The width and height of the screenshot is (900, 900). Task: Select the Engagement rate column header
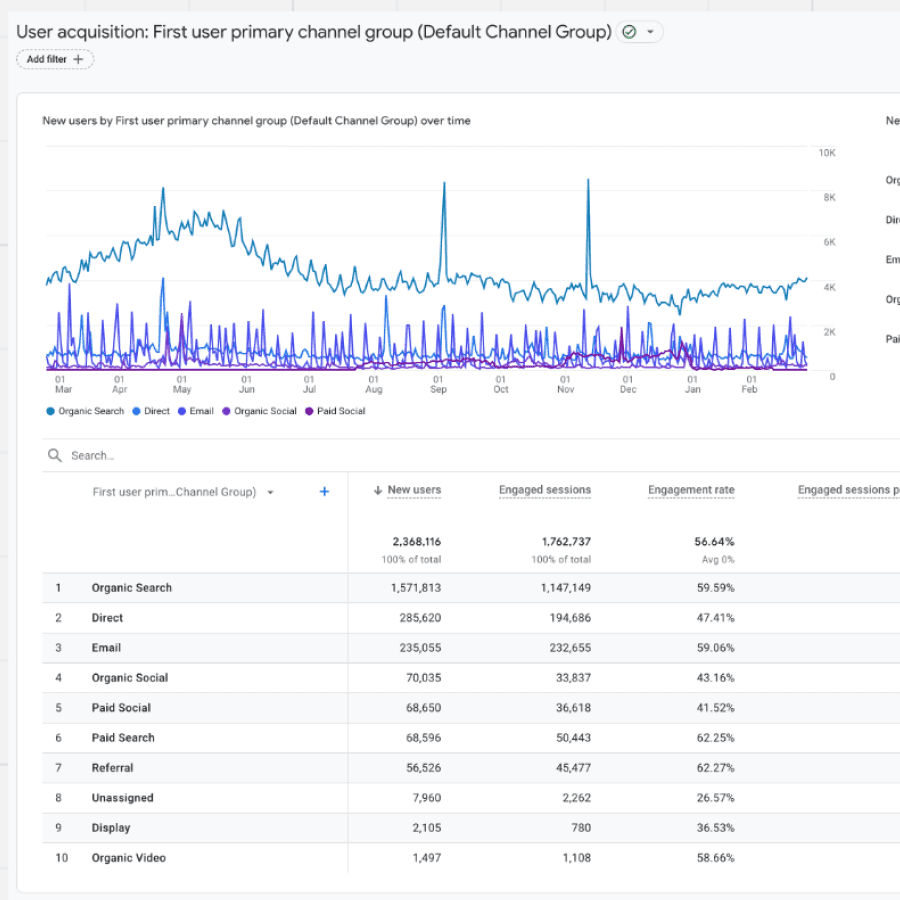tap(691, 490)
